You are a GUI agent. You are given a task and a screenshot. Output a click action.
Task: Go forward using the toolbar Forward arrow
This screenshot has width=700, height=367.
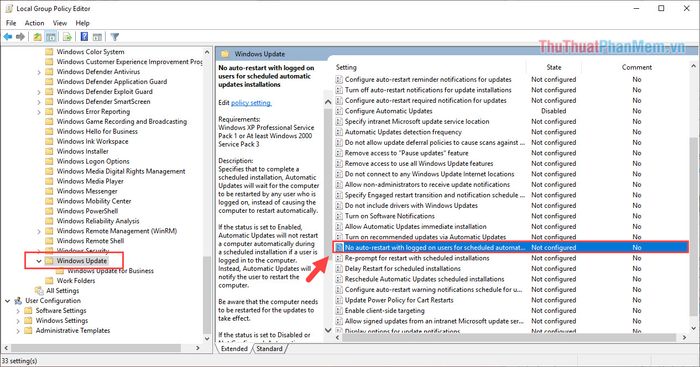pos(20,37)
